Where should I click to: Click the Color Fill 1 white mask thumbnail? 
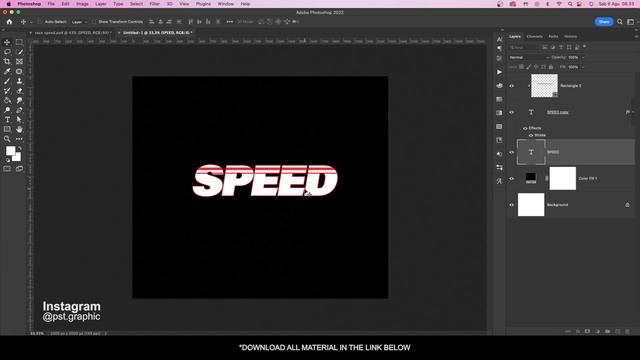point(562,178)
